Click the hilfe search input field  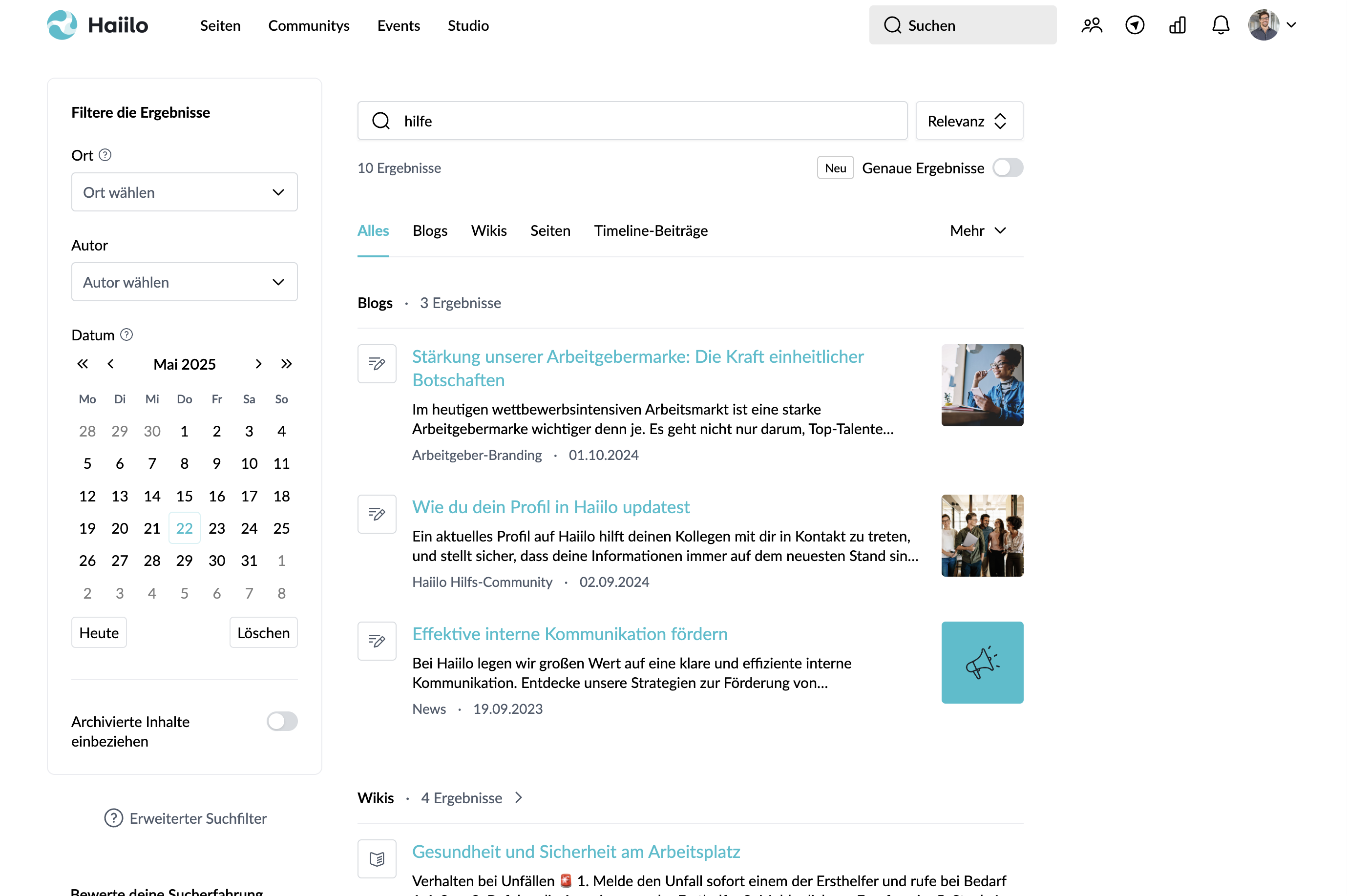coord(632,121)
